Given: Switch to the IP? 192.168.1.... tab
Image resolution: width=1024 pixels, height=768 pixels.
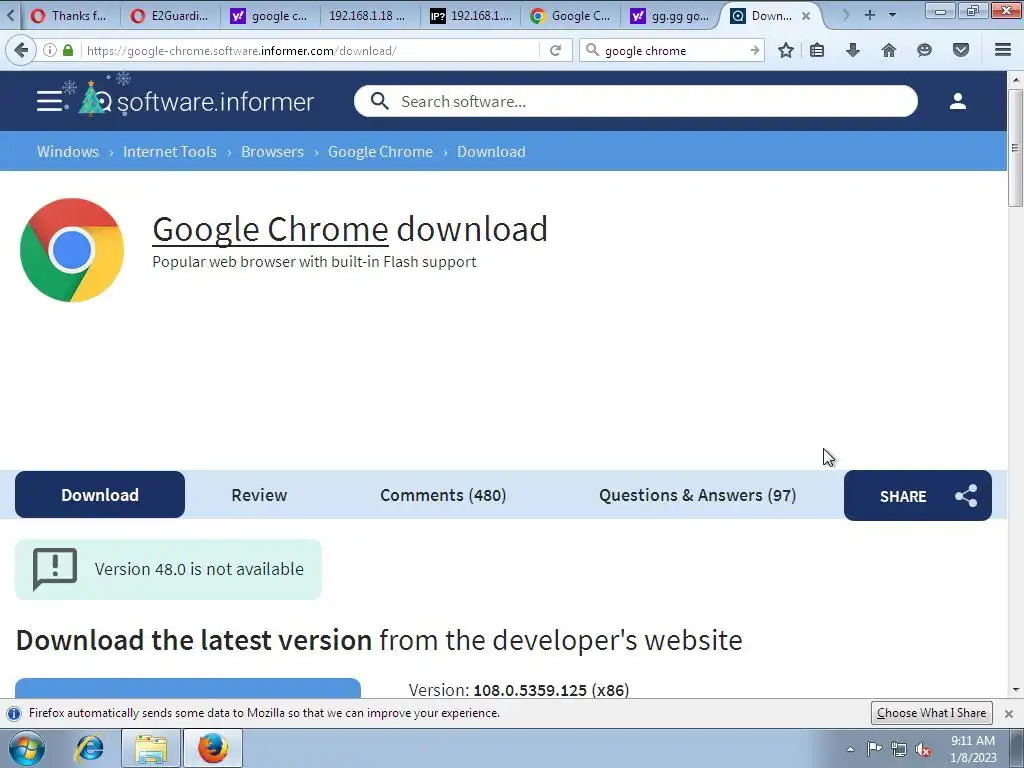Looking at the screenshot, I should click(471, 16).
